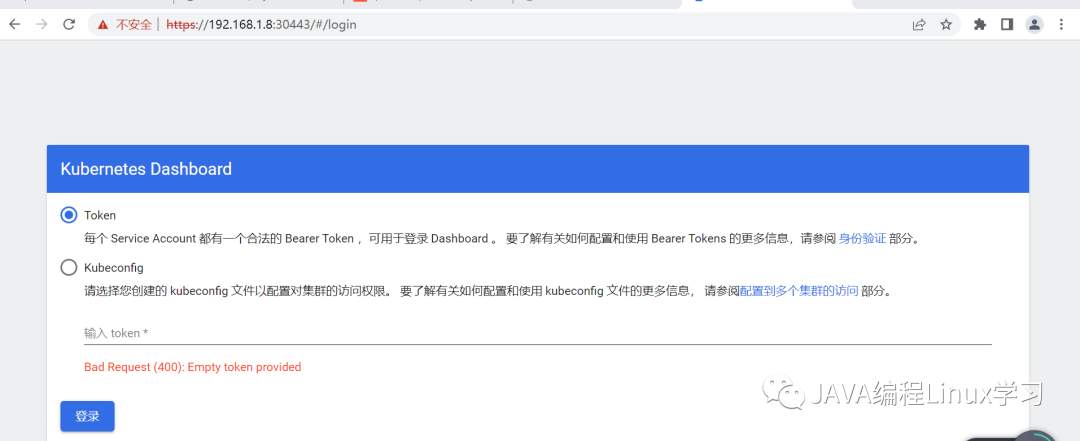Click the Token option label text

(x=100, y=215)
